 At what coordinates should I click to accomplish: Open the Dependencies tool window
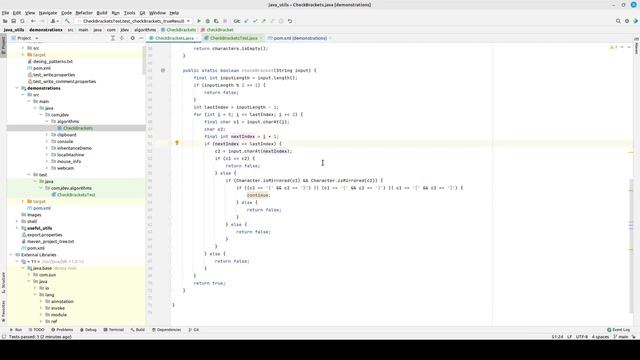click(x=166, y=329)
